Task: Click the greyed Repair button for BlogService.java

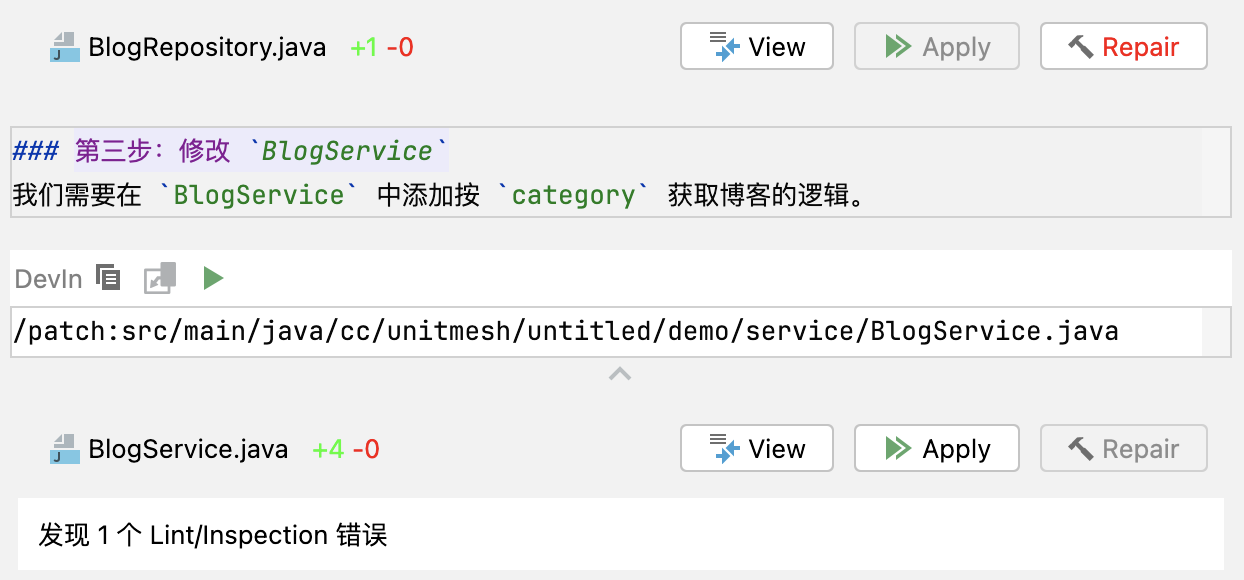Action: (1124, 449)
